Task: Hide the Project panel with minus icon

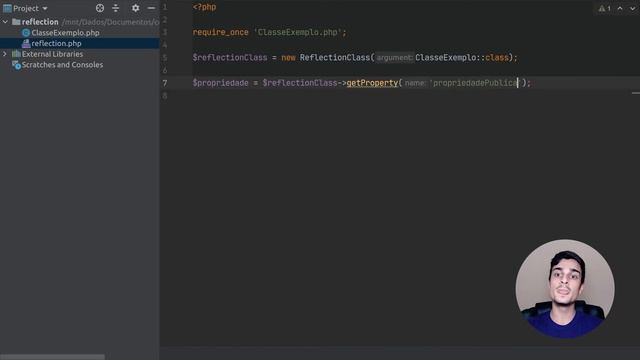Action: tap(151, 8)
